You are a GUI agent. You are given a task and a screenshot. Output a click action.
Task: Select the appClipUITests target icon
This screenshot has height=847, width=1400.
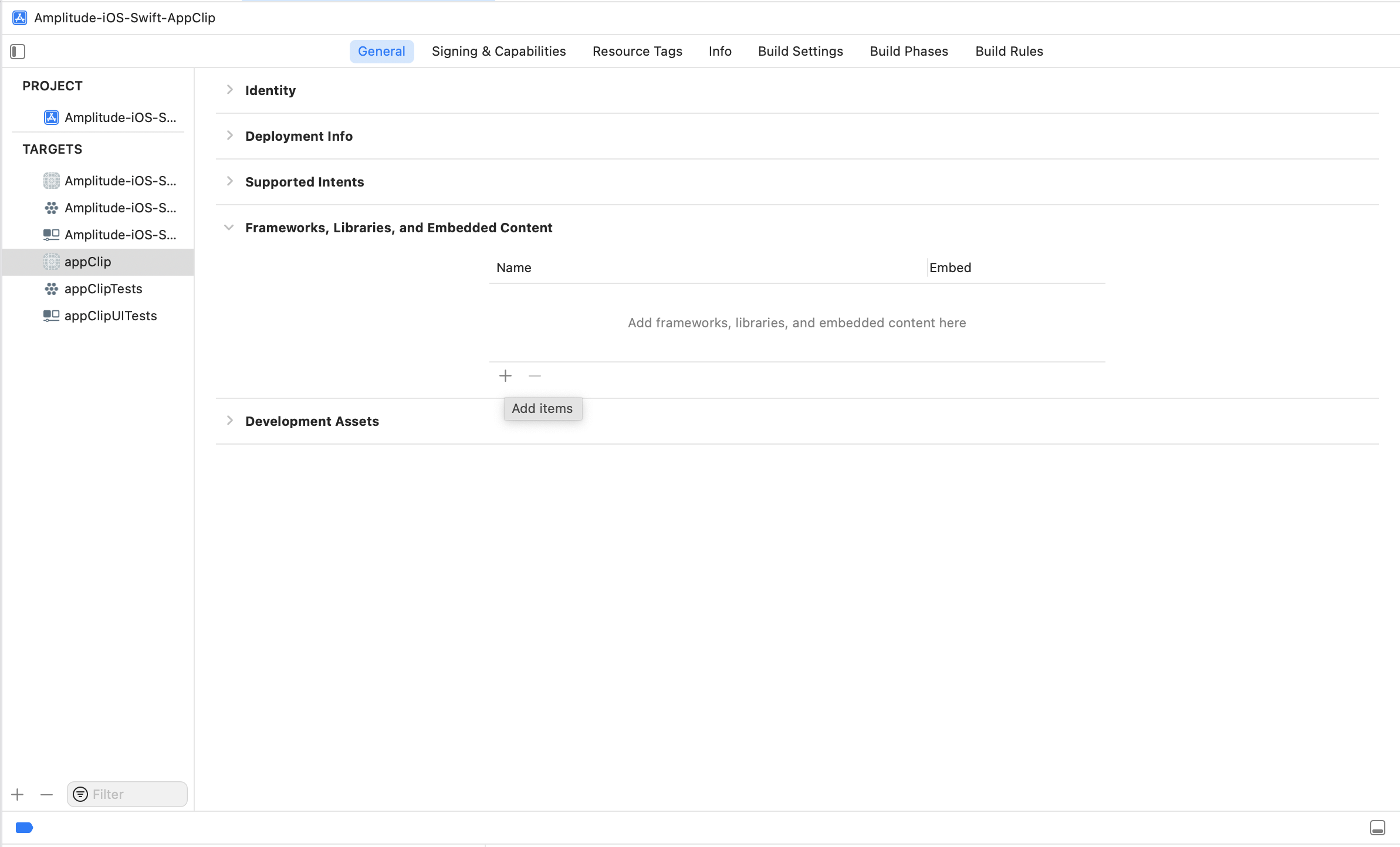point(51,316)
